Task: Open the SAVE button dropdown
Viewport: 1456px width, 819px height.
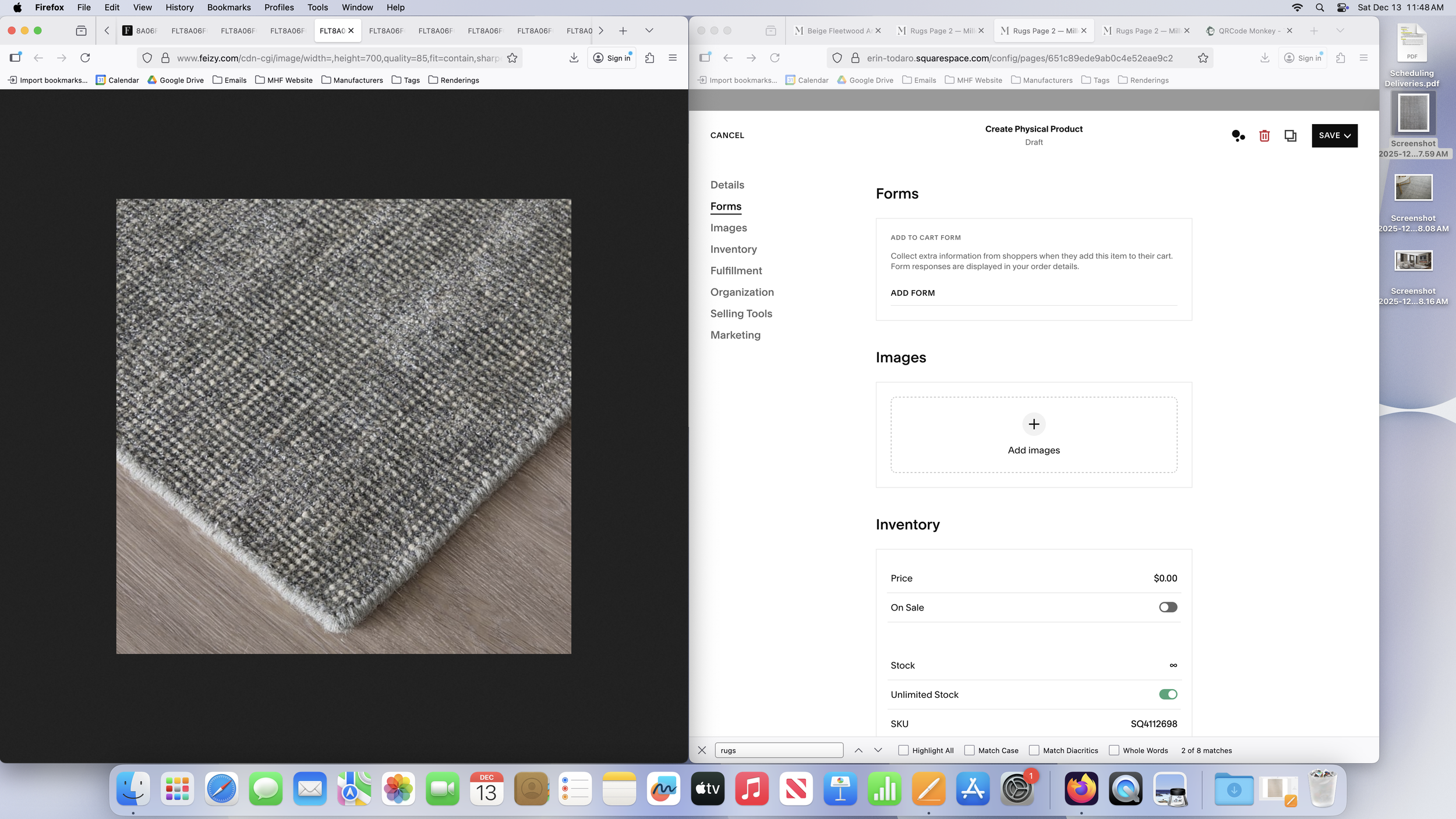Action: (1347, 136)
